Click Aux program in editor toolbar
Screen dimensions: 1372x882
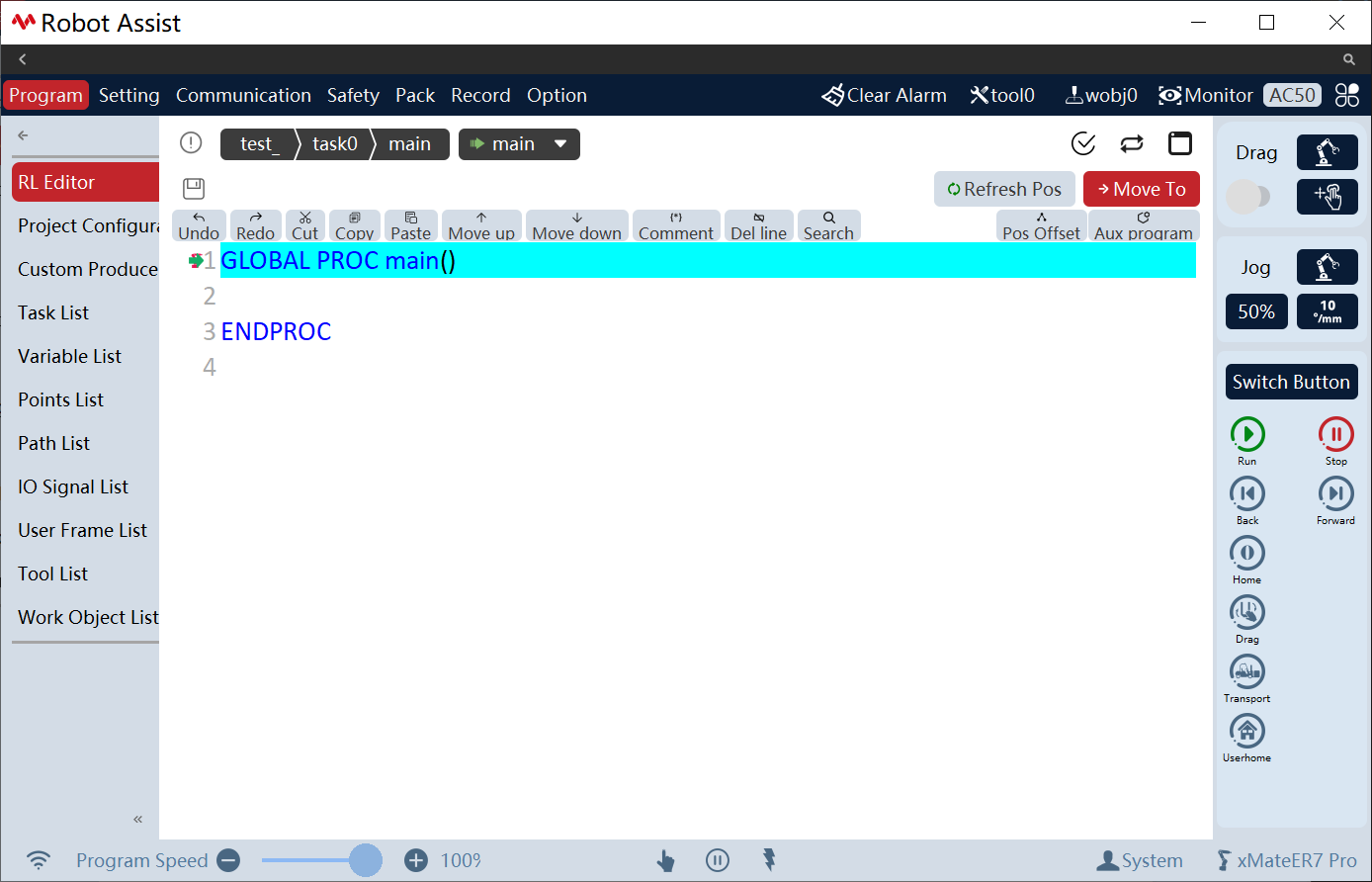pos(1144,225)
